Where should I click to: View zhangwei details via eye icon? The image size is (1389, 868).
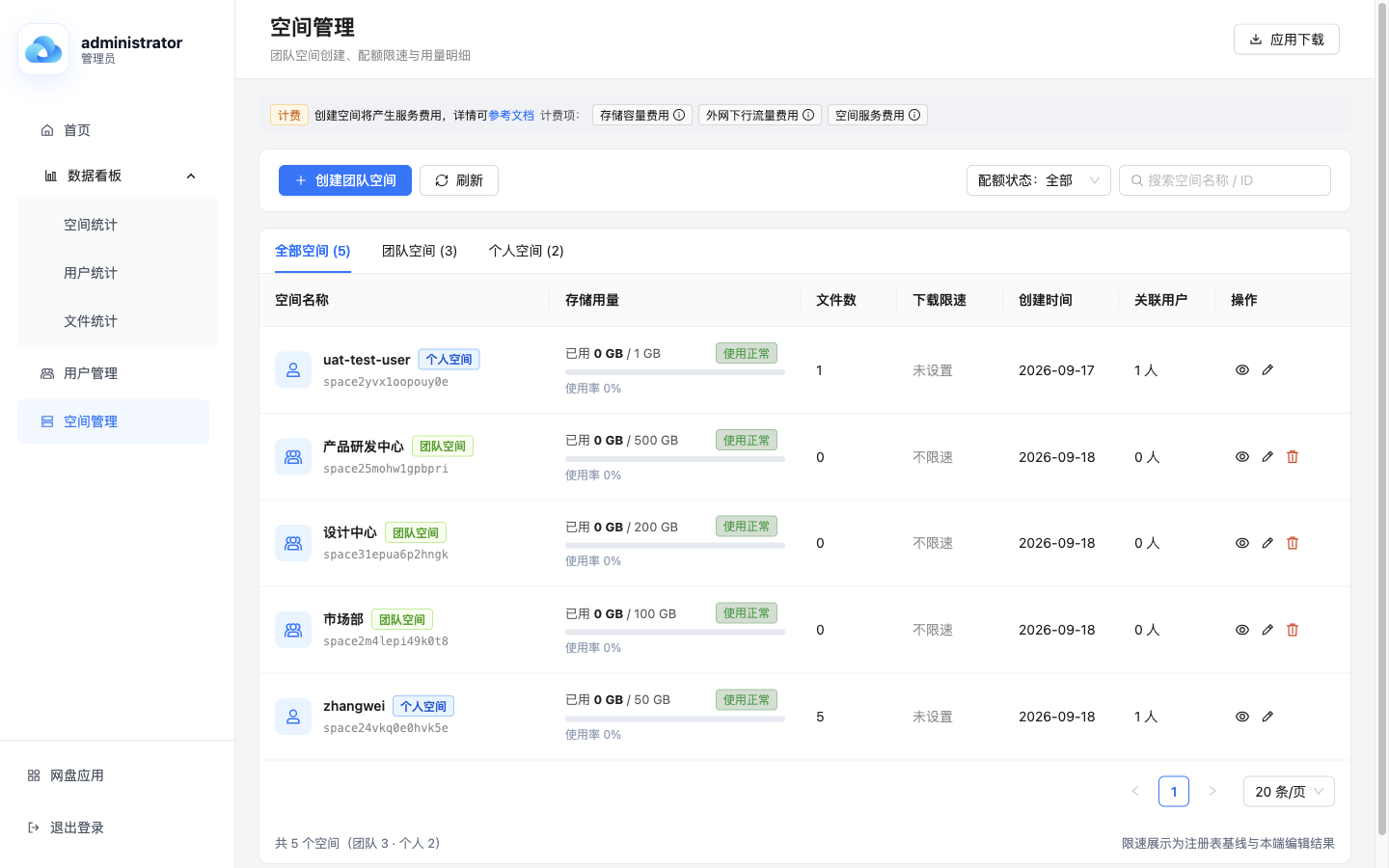click(x=1242, y=717)
